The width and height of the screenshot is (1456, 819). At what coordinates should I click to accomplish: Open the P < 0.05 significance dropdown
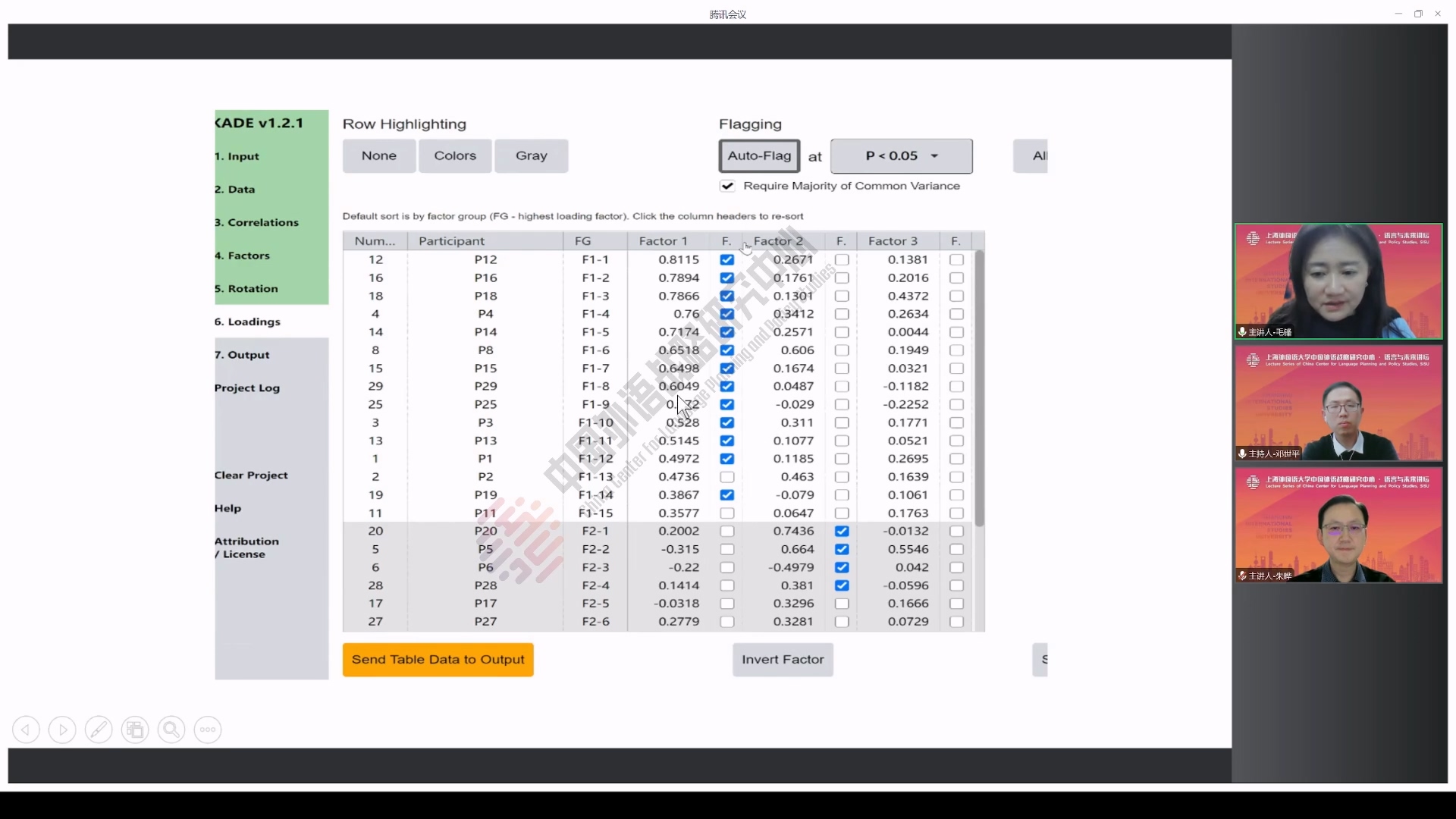click(901, 156)
